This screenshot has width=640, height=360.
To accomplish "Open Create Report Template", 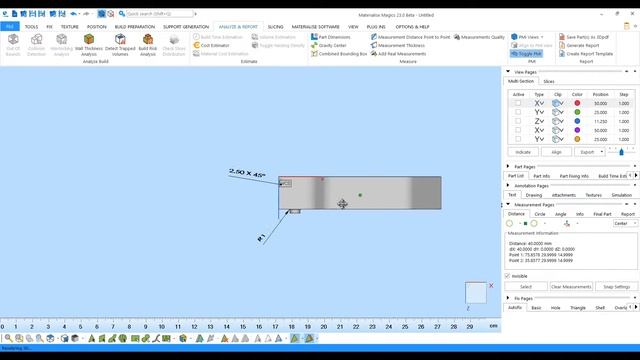I will point(586,54).
